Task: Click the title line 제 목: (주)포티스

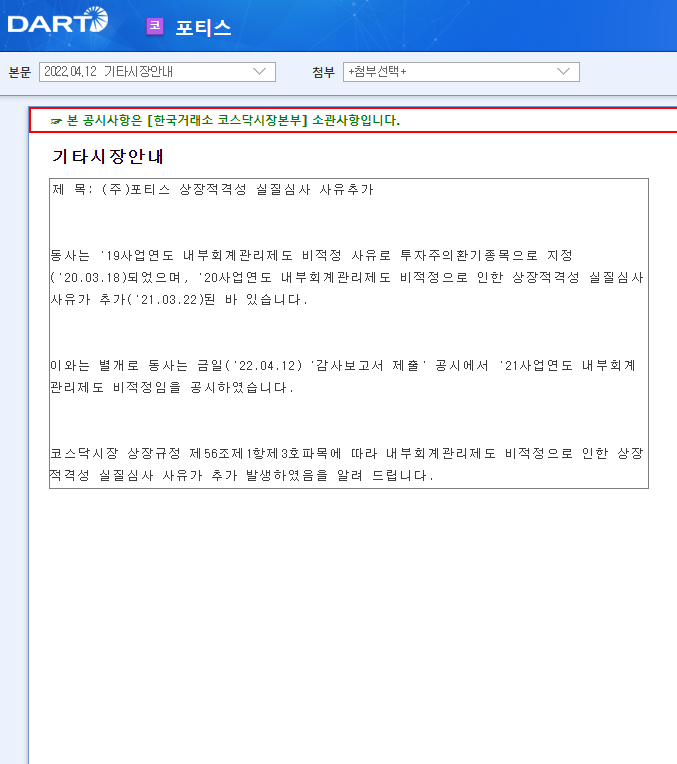Action: coord(213,190)
